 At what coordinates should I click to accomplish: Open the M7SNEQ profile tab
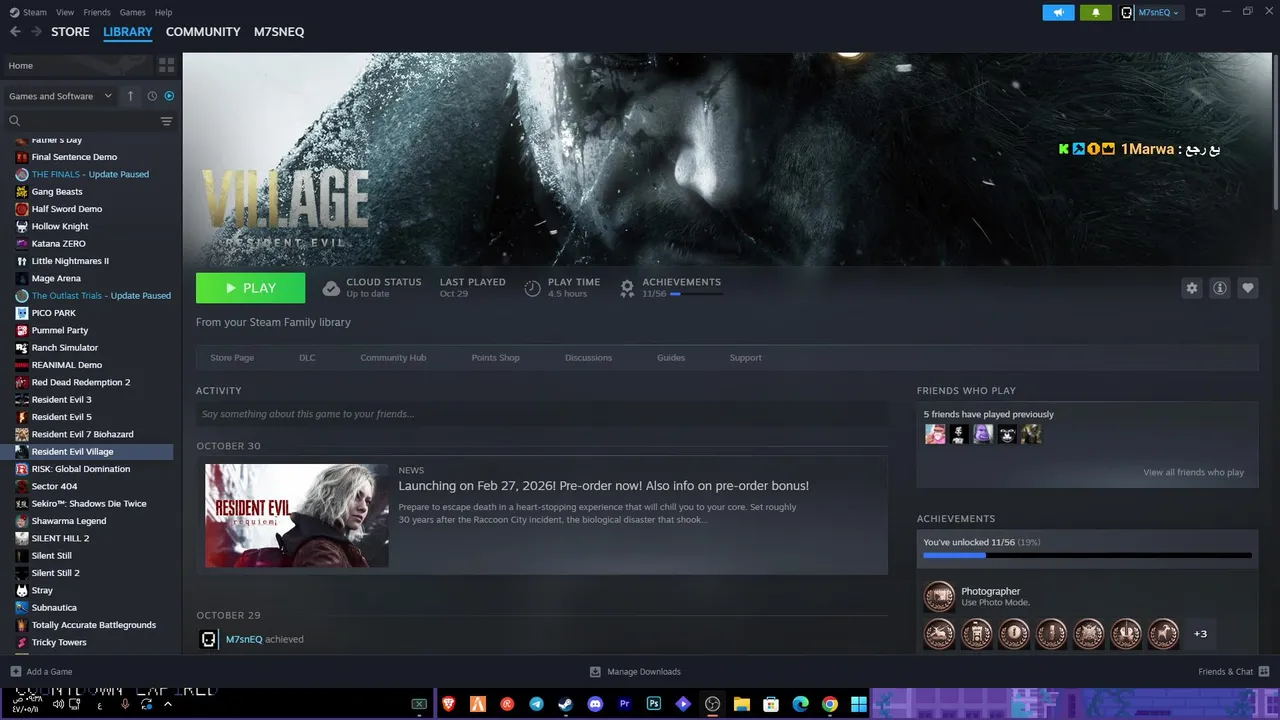(x=279, y=32)
